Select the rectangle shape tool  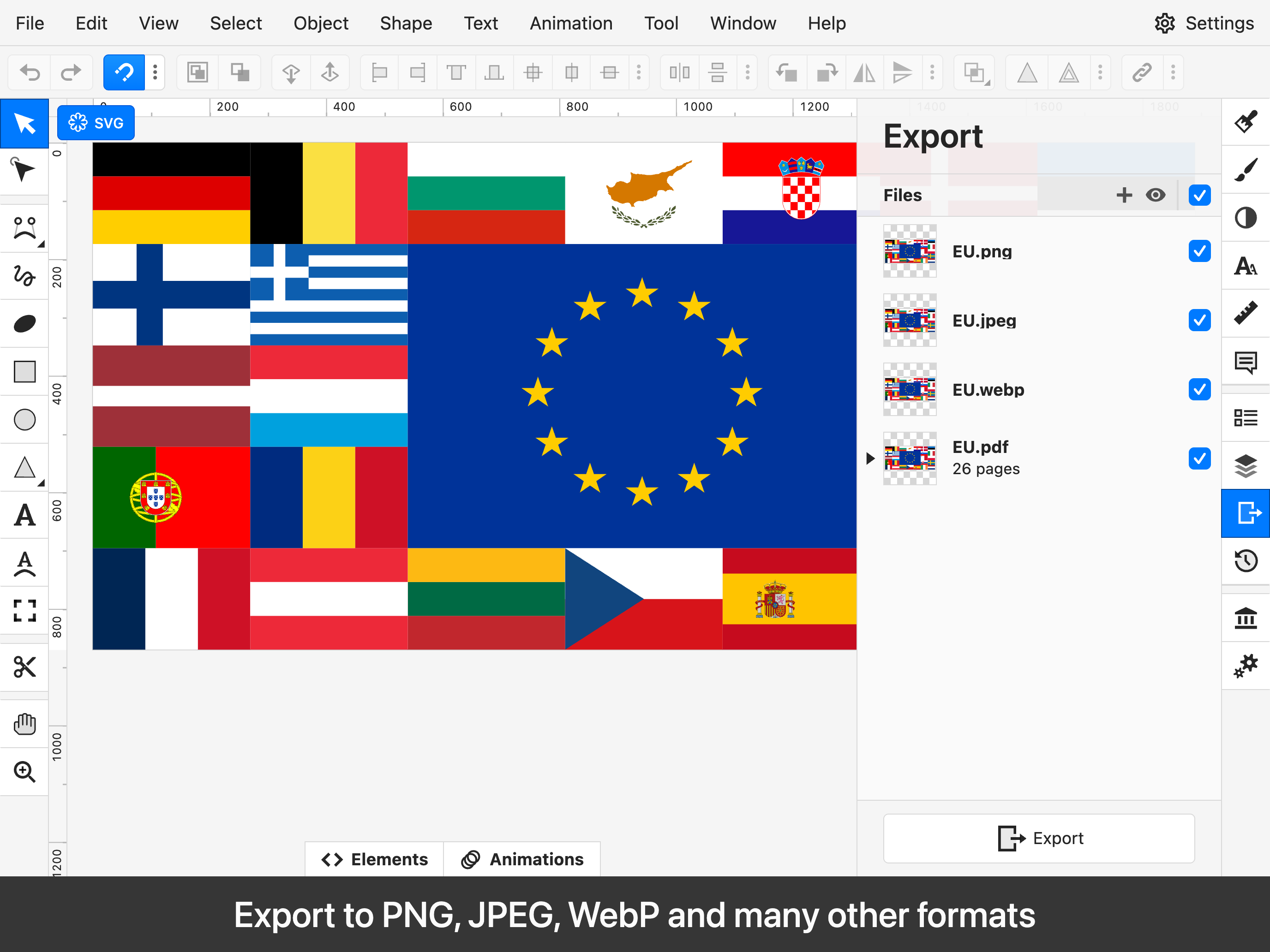pyautogui.click(x=24, y=372)
